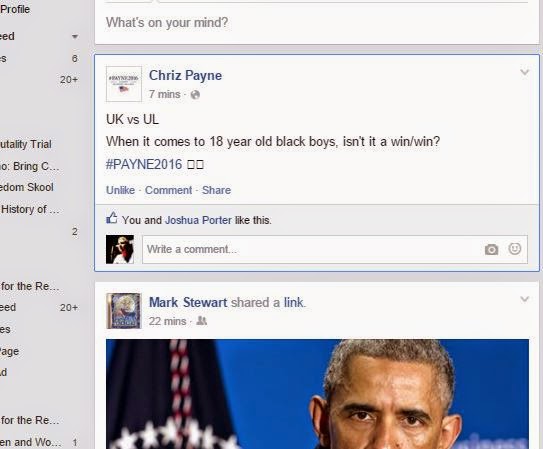Image resolution: width=543 pixels, height=449 pixels.
Task: Share Chriz Payne's post
Action: click(x=216, y=190)
